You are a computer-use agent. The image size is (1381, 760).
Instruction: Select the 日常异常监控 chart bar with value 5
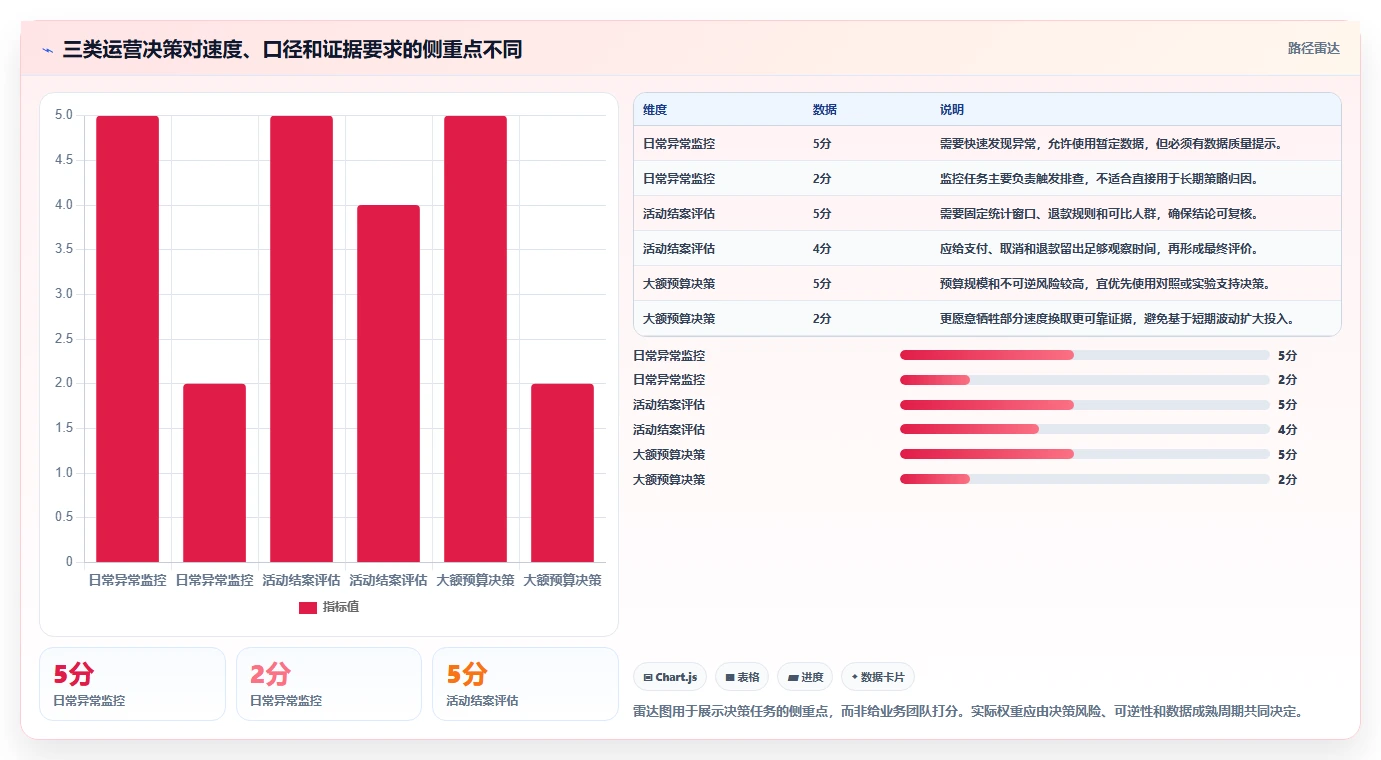coord(128,339)
